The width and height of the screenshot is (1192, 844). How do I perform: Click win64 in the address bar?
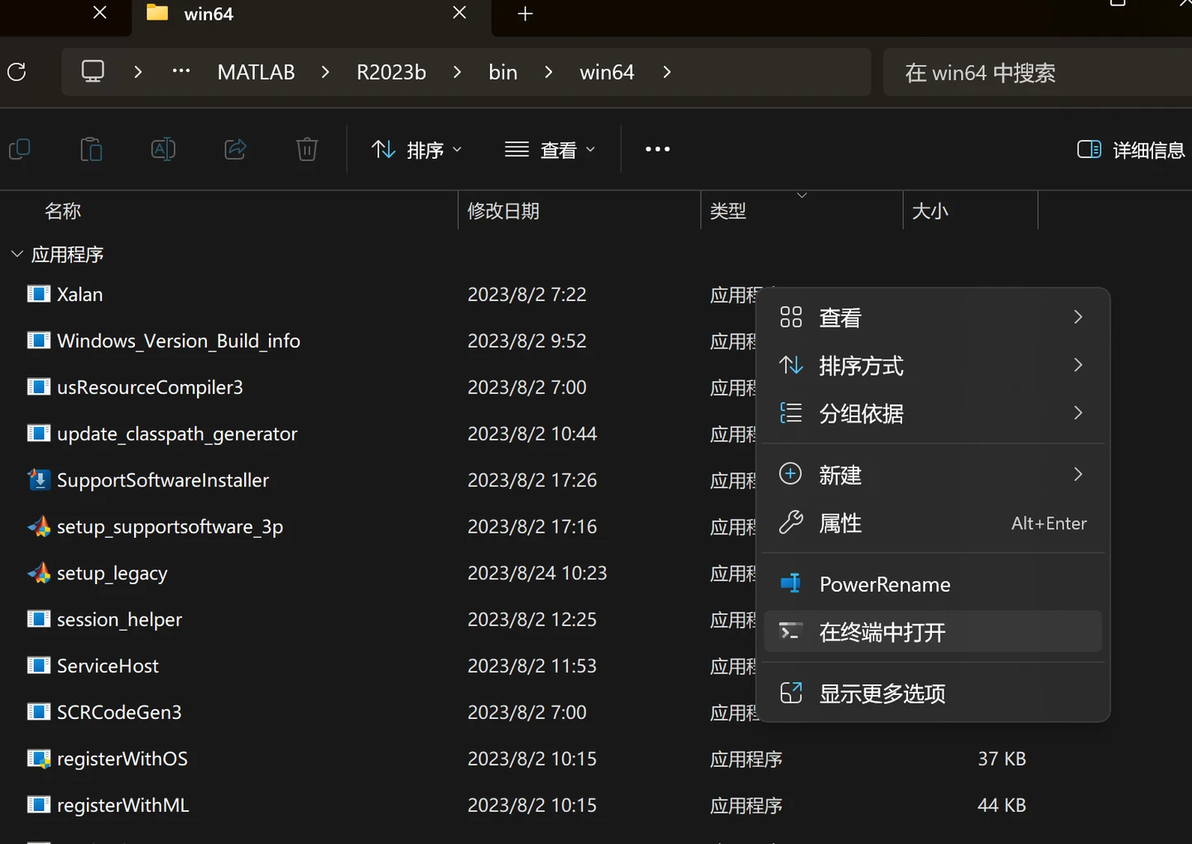click(607, 72)
